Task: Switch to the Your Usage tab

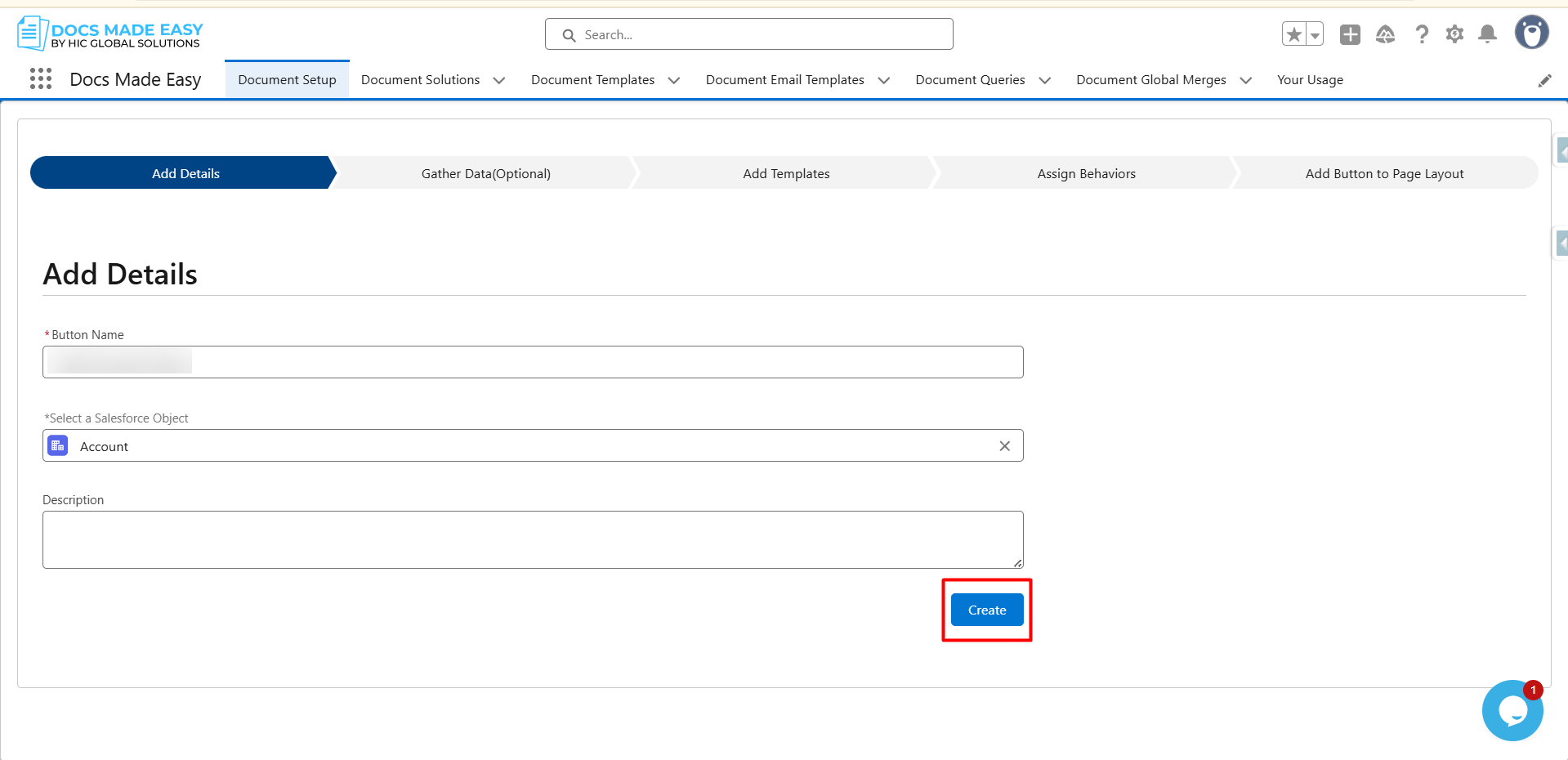Action: click(x=1310, y=80)
